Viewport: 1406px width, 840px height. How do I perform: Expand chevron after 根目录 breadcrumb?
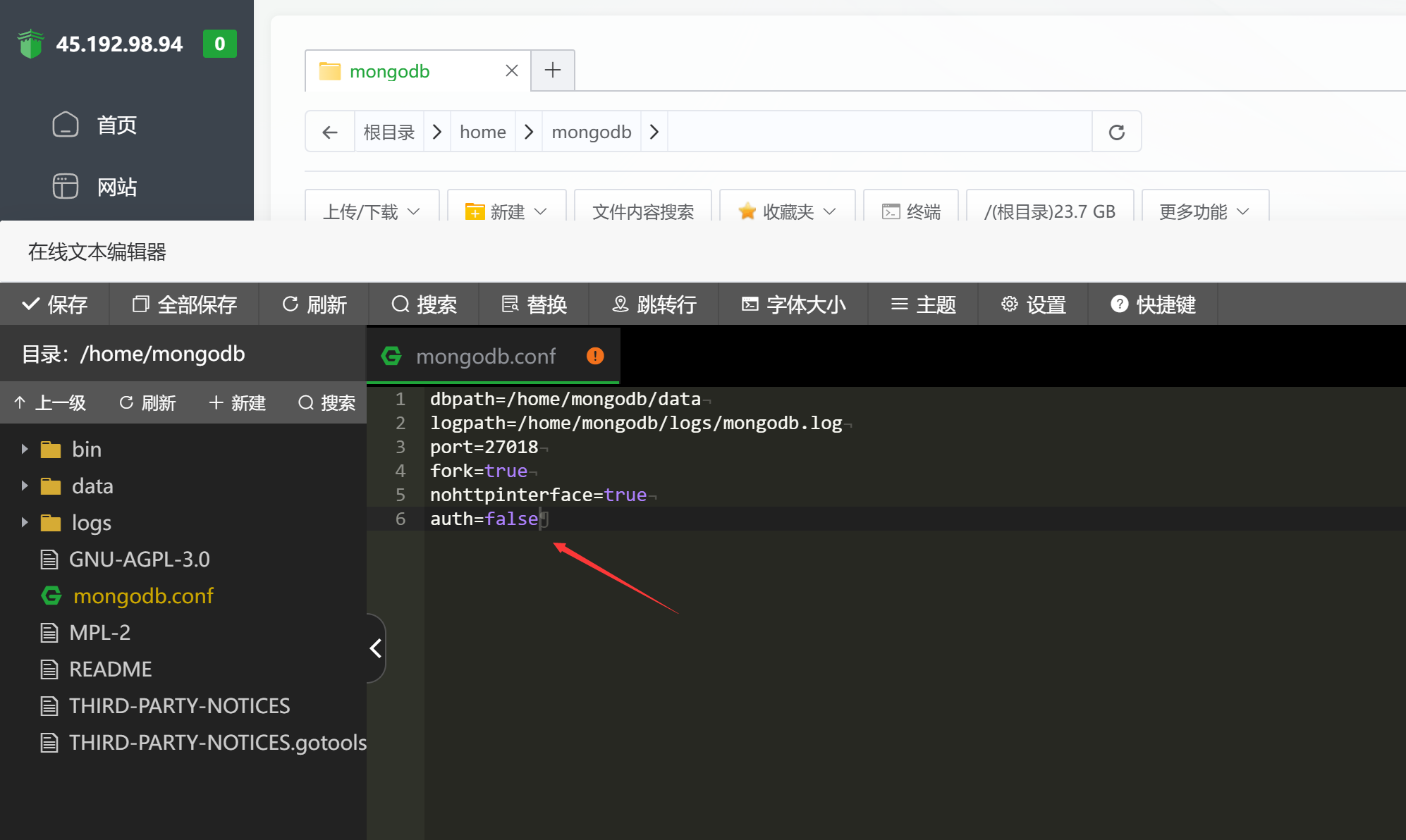437,132
